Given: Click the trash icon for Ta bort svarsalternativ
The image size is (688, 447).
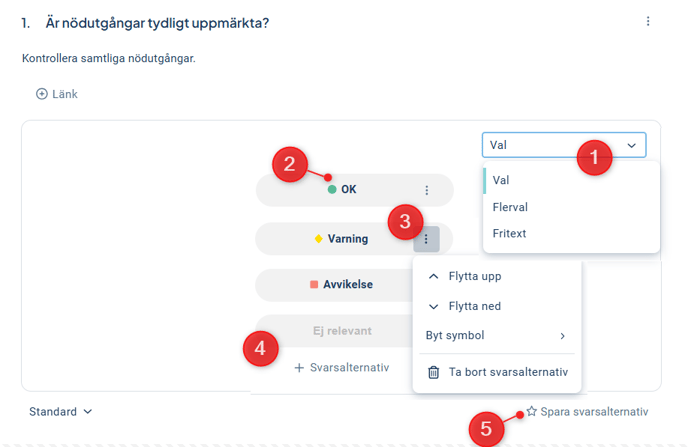Looking at the screenshot, I should pos(434,372).
